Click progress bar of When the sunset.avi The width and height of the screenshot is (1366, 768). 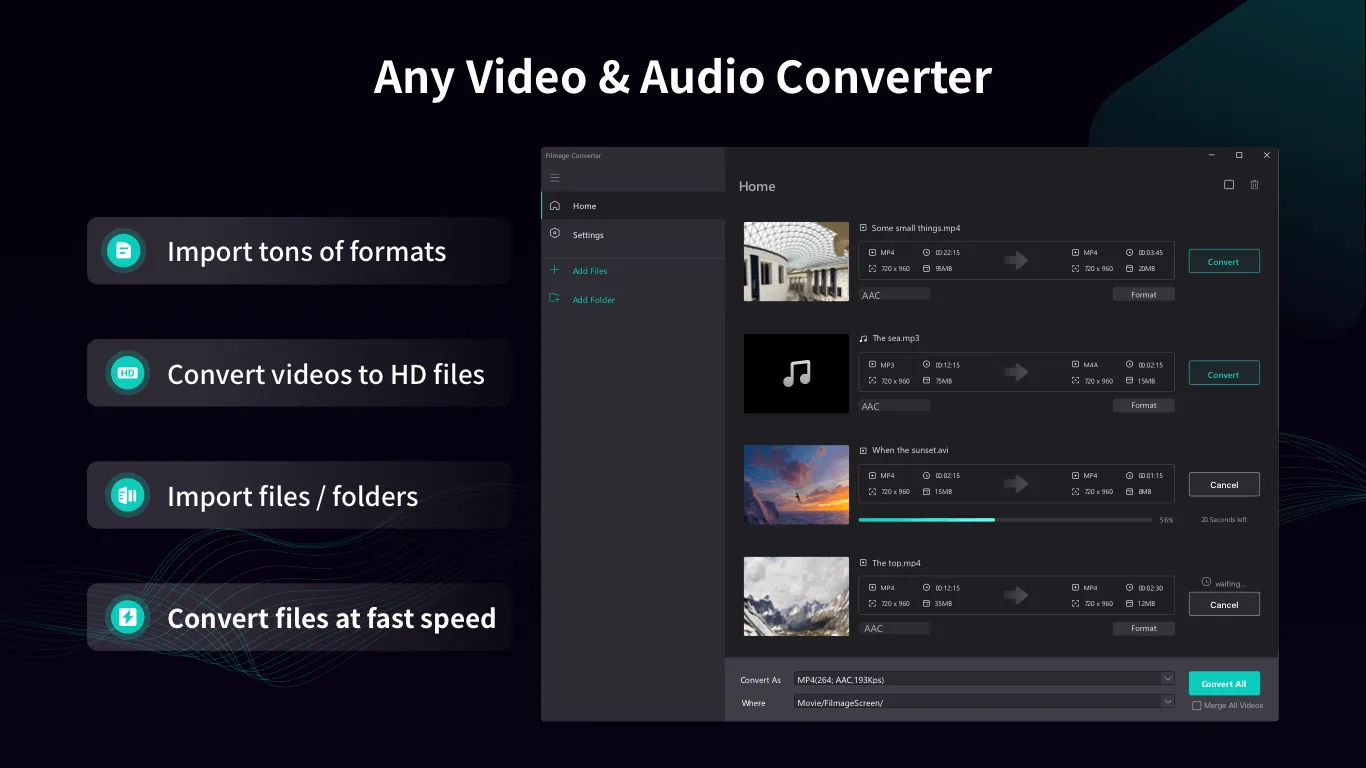[1005, 520]
